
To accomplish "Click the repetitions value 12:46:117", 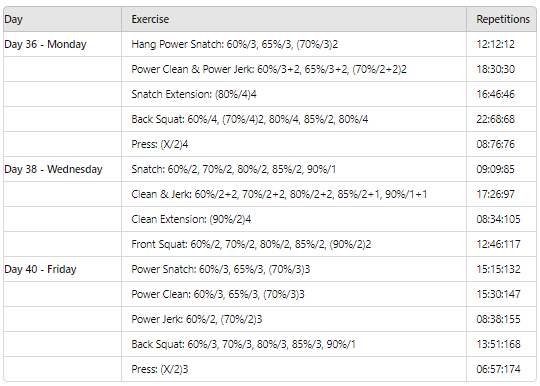I will (498, 244).
